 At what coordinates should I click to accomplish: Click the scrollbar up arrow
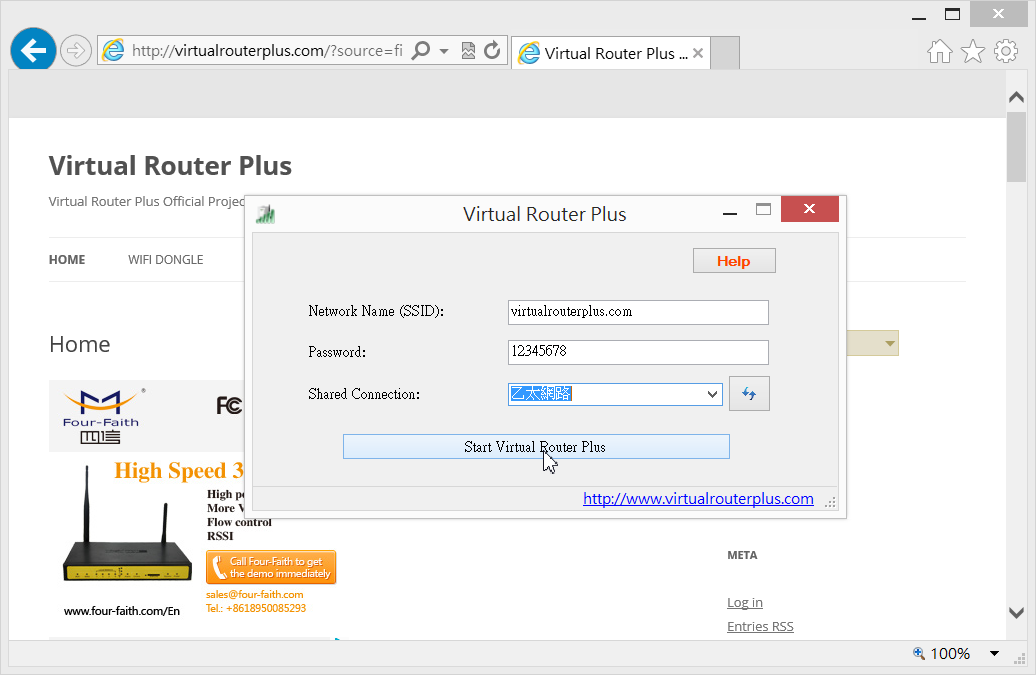1016,97
